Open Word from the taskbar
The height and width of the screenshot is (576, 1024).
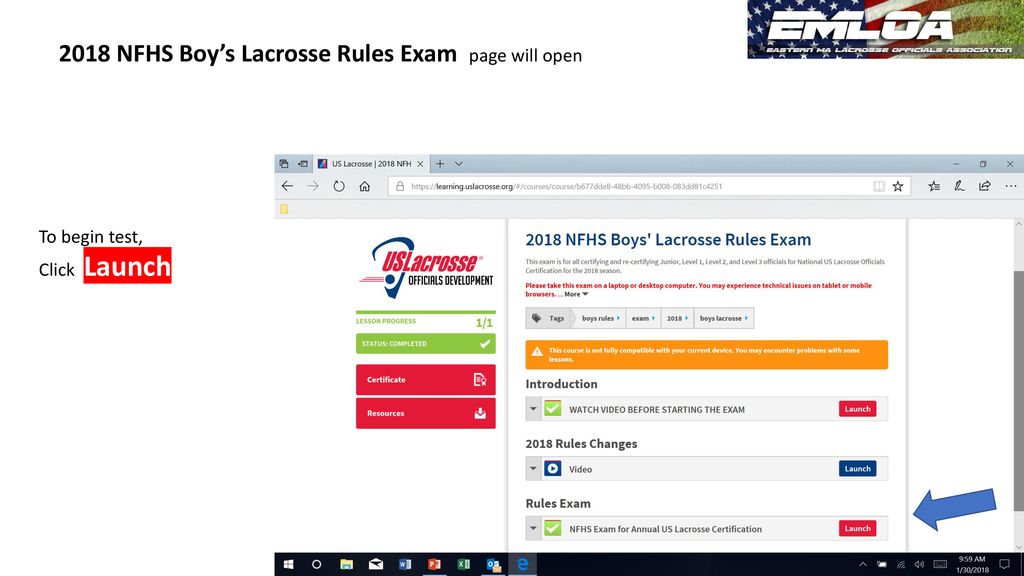[405, 564]
